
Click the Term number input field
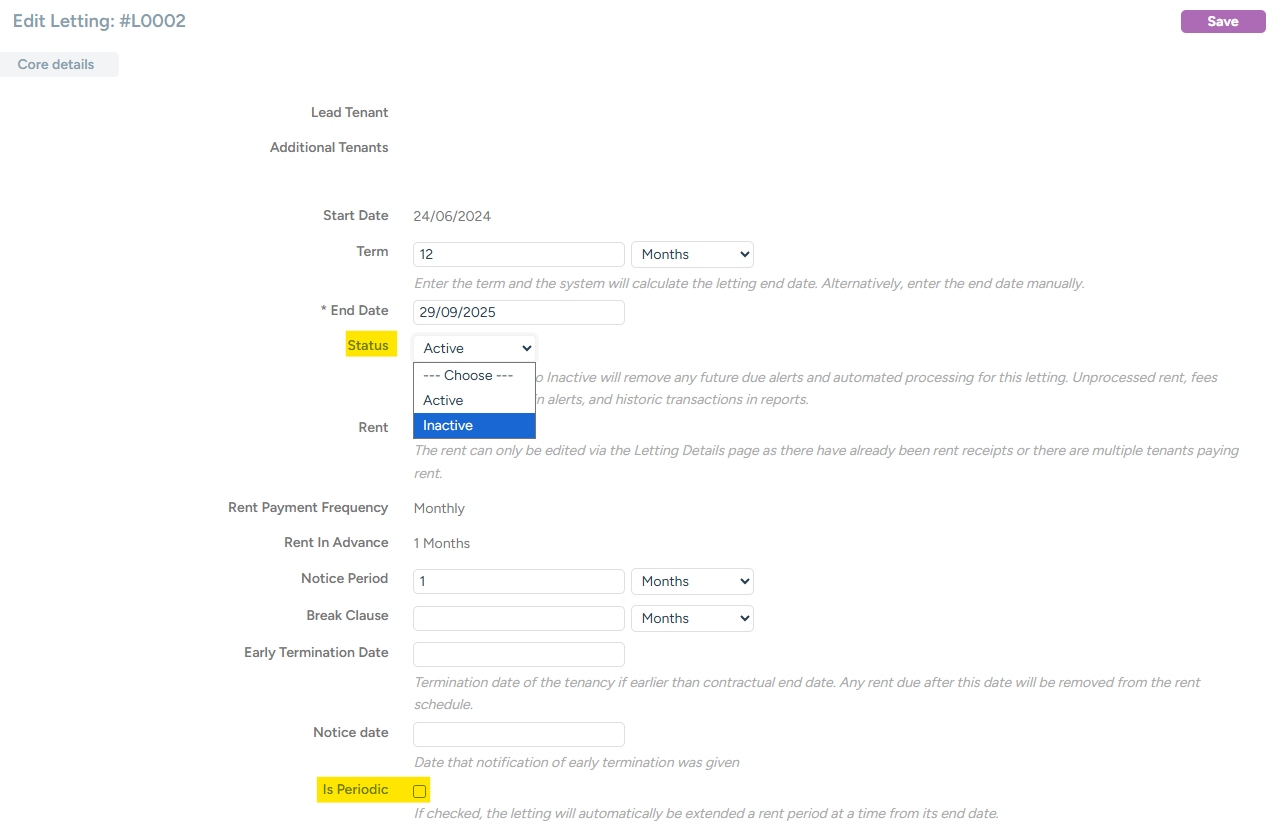point(518,255)
